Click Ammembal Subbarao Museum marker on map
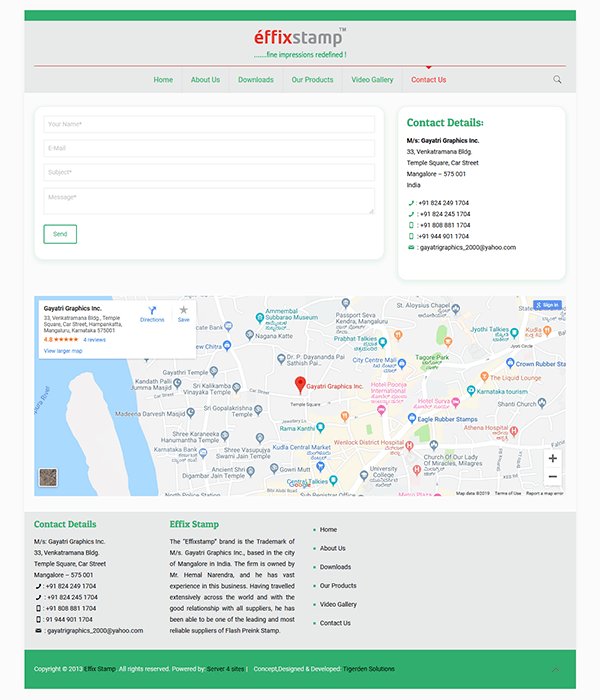The width and height of the screenshot is (600, 700). [x=260, y=318]
